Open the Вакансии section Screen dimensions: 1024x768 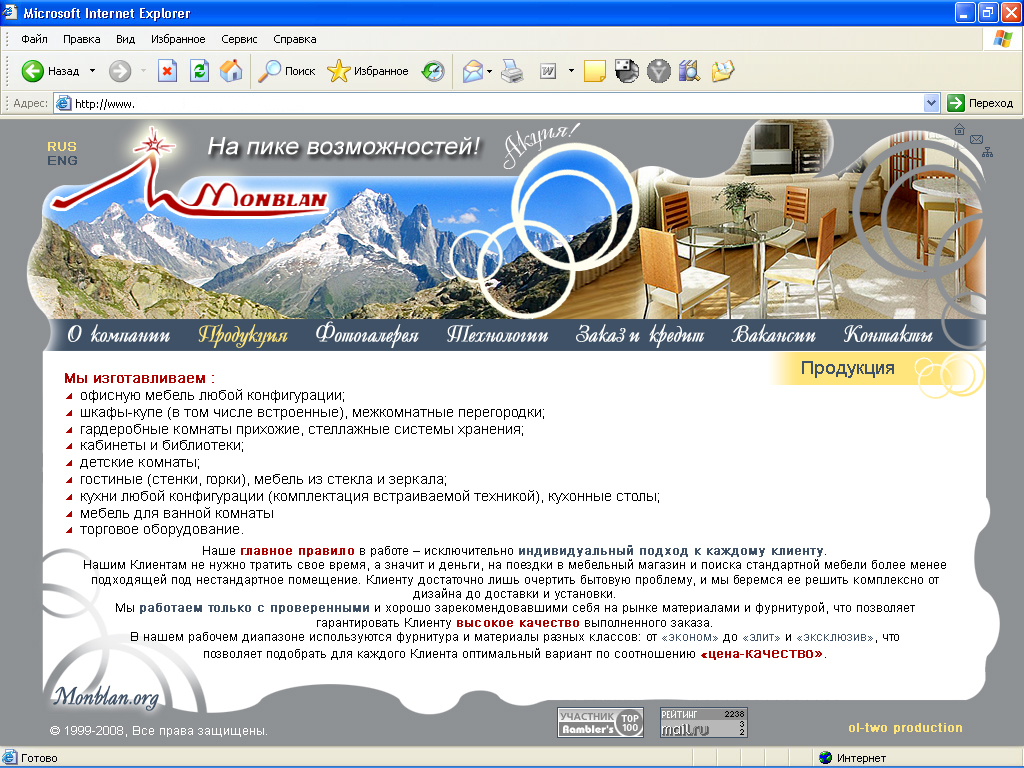click(773, 334)
